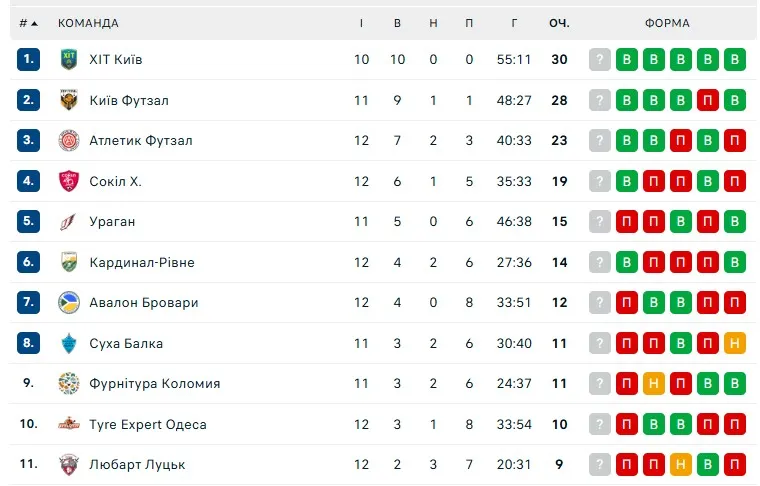This screenshot has height=486, width=760.
Task: Sort table by the # rank column
Action: pyautogui.click(x=28, y=23)
